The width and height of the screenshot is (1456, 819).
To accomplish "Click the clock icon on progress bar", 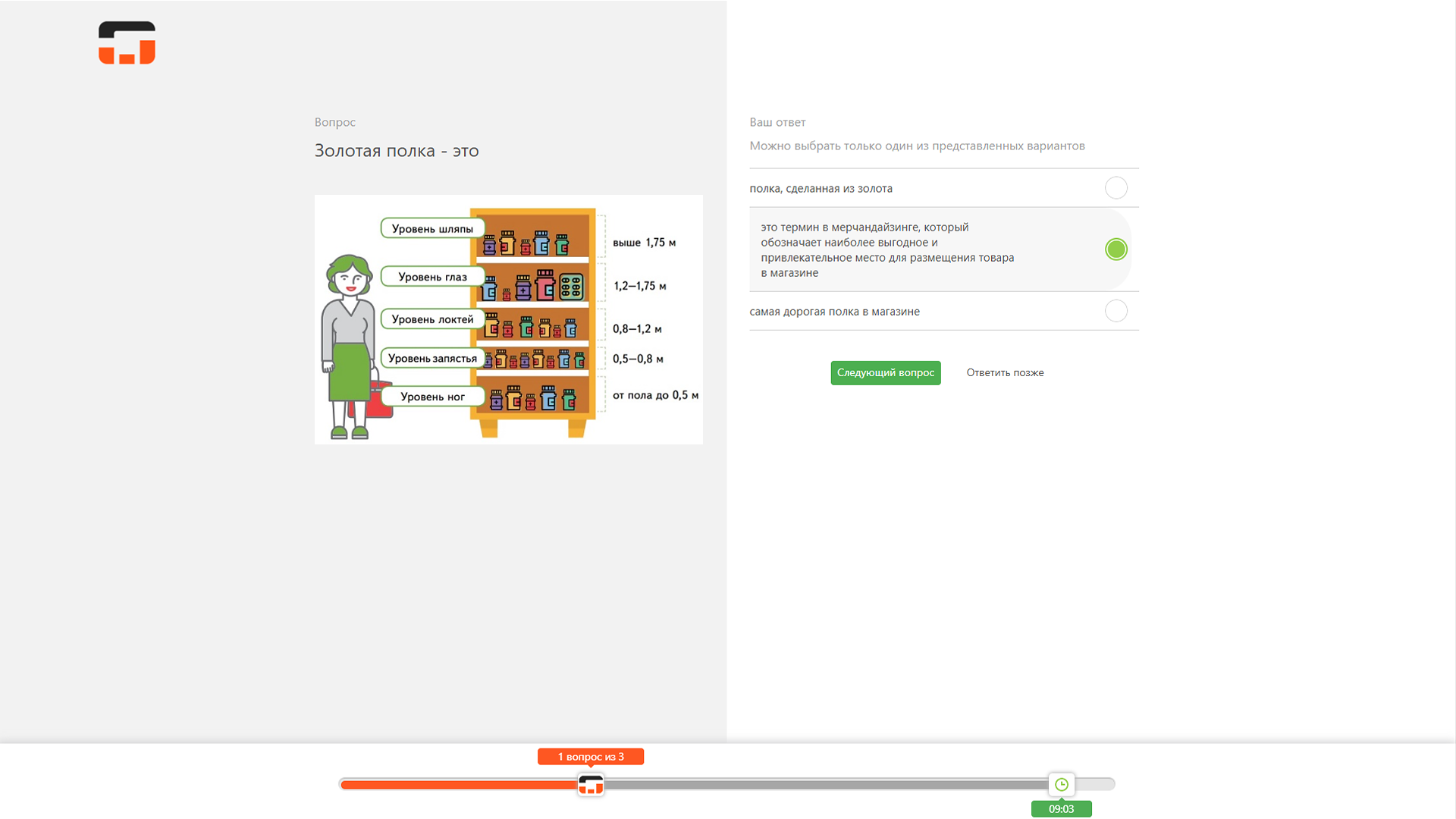I will [1061, 784].
